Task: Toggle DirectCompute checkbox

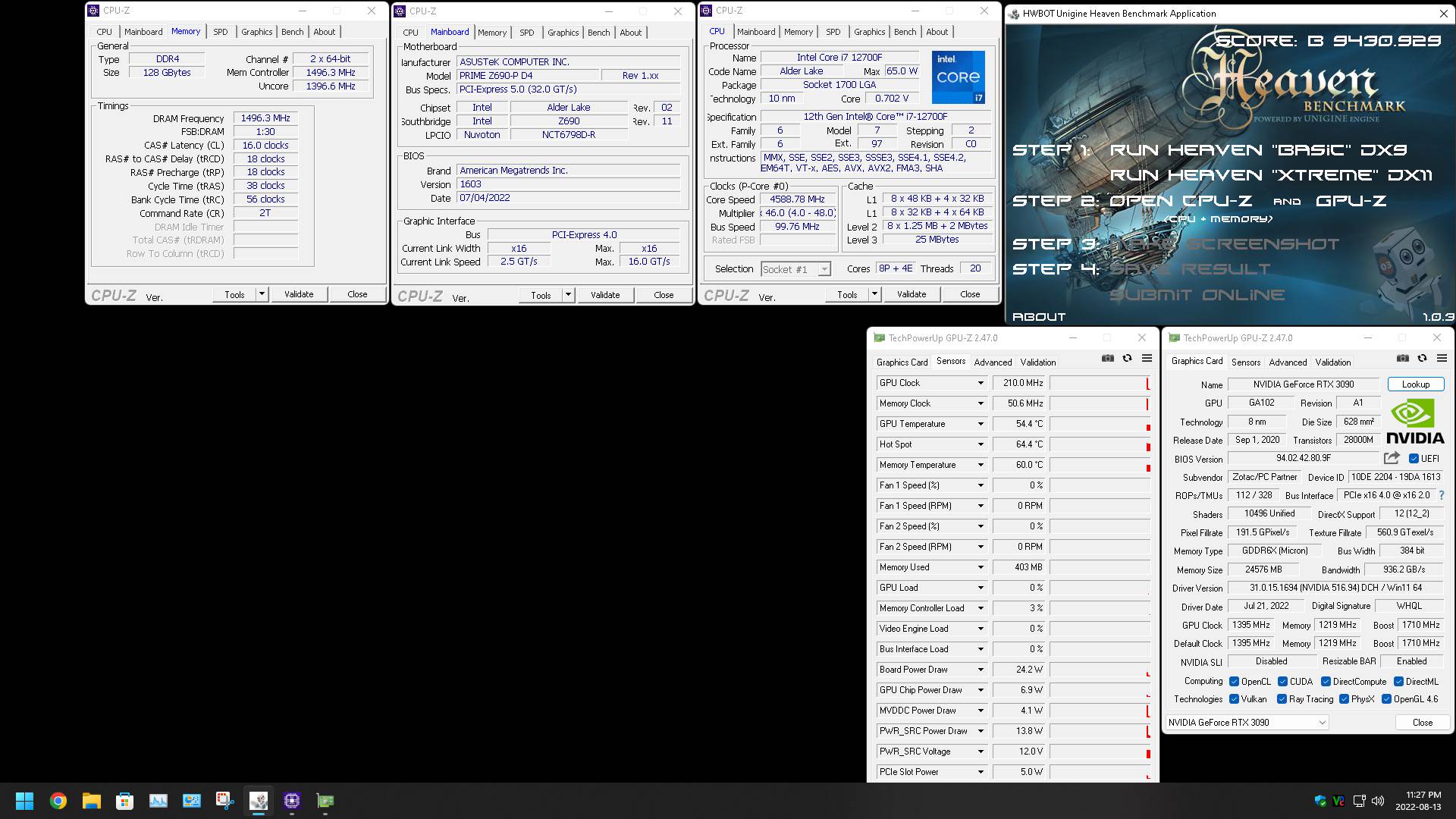Action: click(1326, 682)
